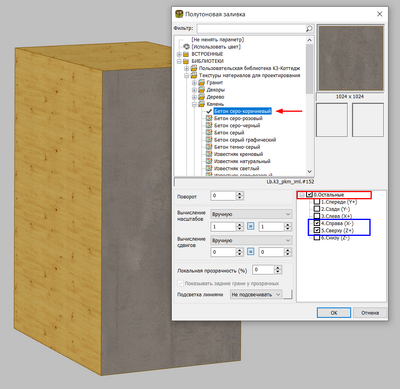Click the tree scrollbar up arrow
The image size is (400, 389).
coord(310,40)
